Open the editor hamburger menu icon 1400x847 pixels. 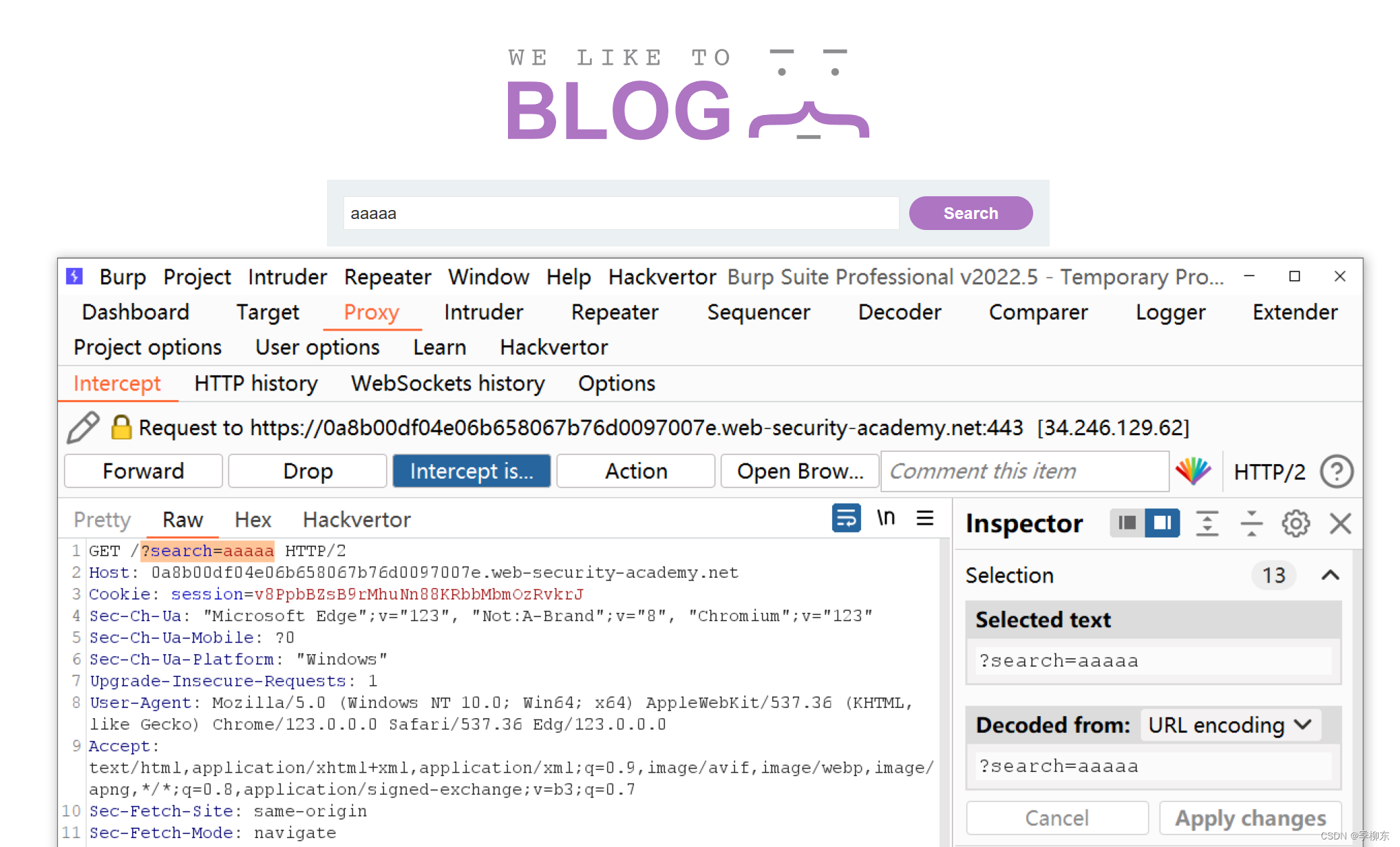coord(925,518)
